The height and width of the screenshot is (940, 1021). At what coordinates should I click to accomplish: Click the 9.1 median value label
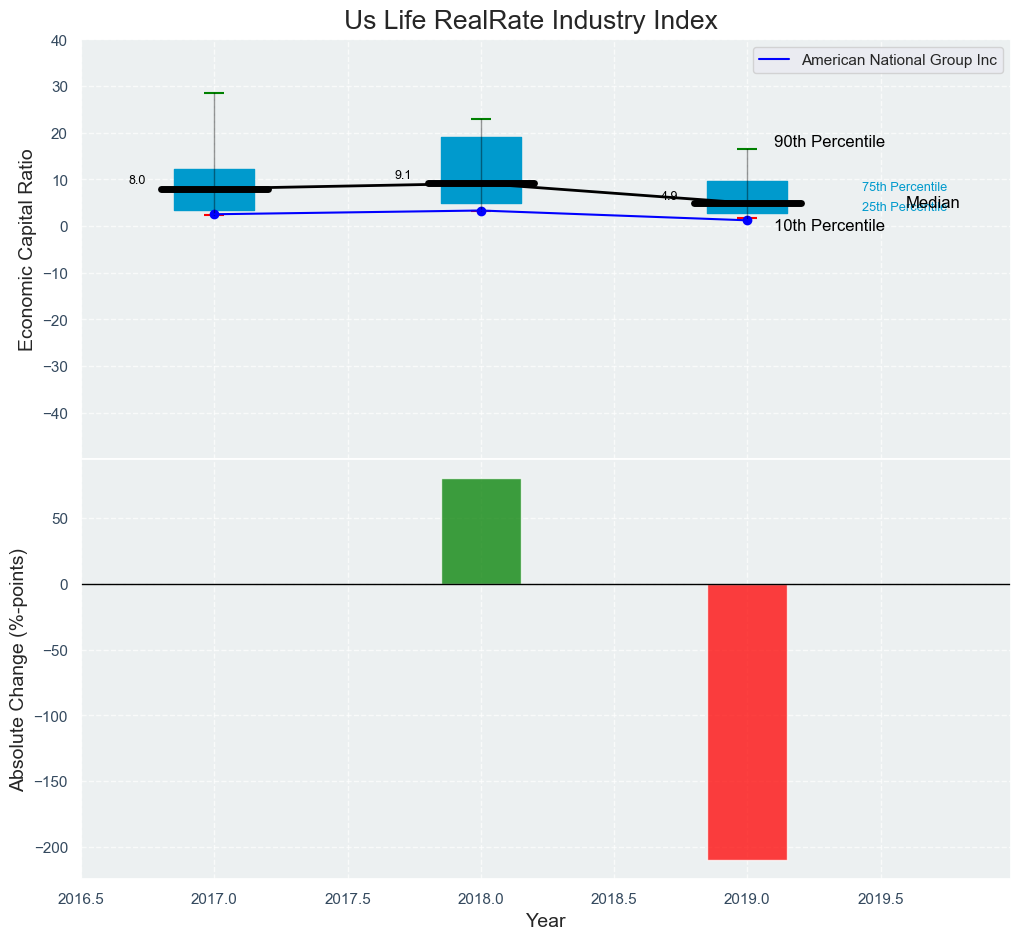click(x=403, y=175)
